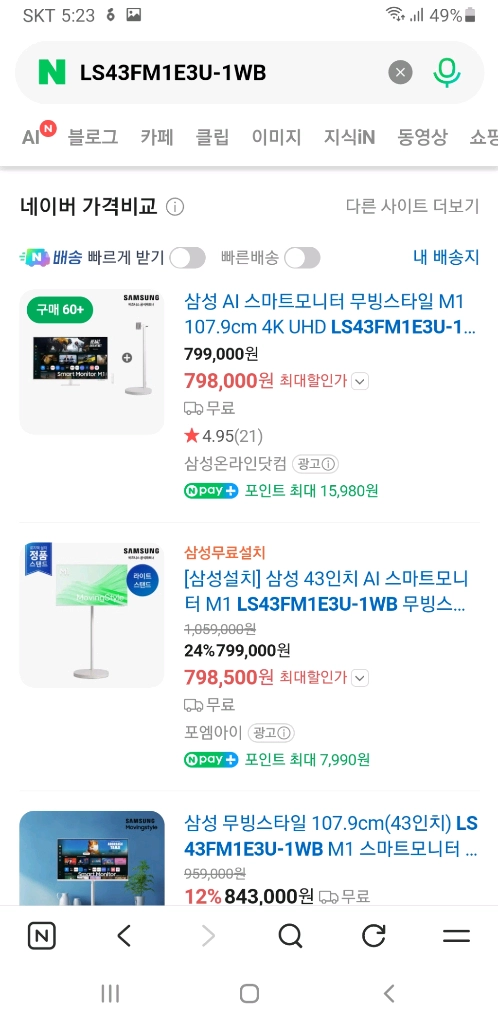Open info icon next to 네이버 가격비교
Viewport: 498px width, 1024px height.
click(175, 208)
